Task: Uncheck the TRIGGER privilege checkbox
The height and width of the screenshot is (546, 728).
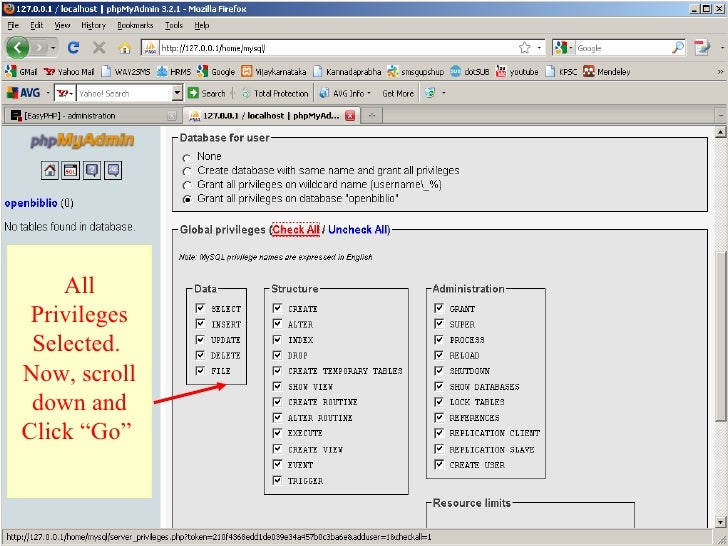Action: pyautogui.click(x=277, y=480)
